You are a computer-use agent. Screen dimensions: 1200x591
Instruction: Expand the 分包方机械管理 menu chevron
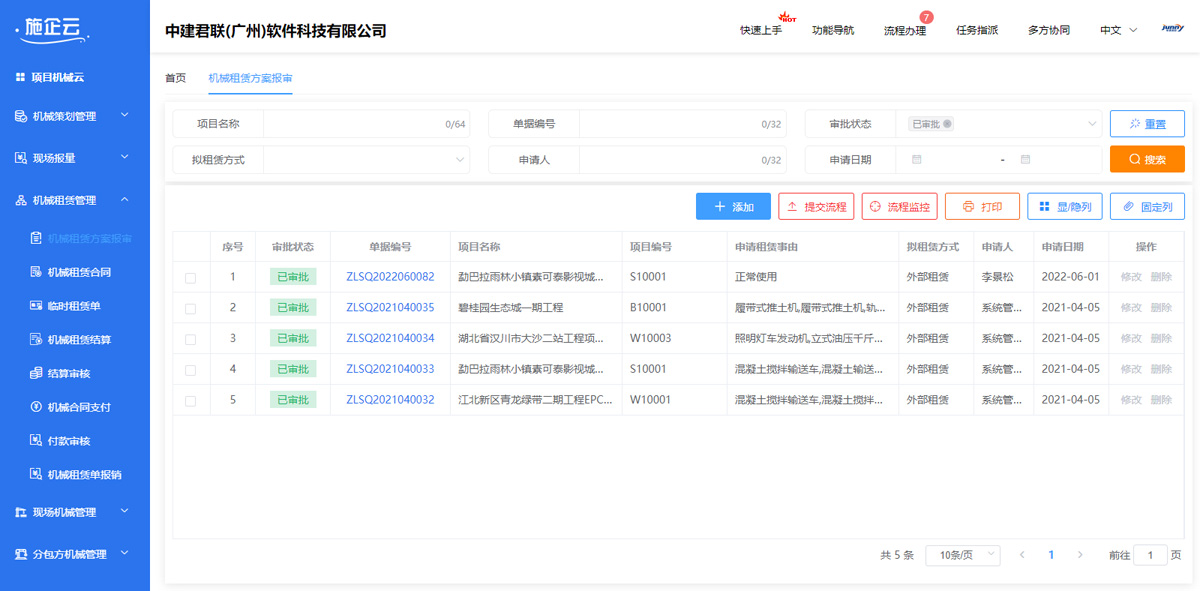[x=125, y=553]
